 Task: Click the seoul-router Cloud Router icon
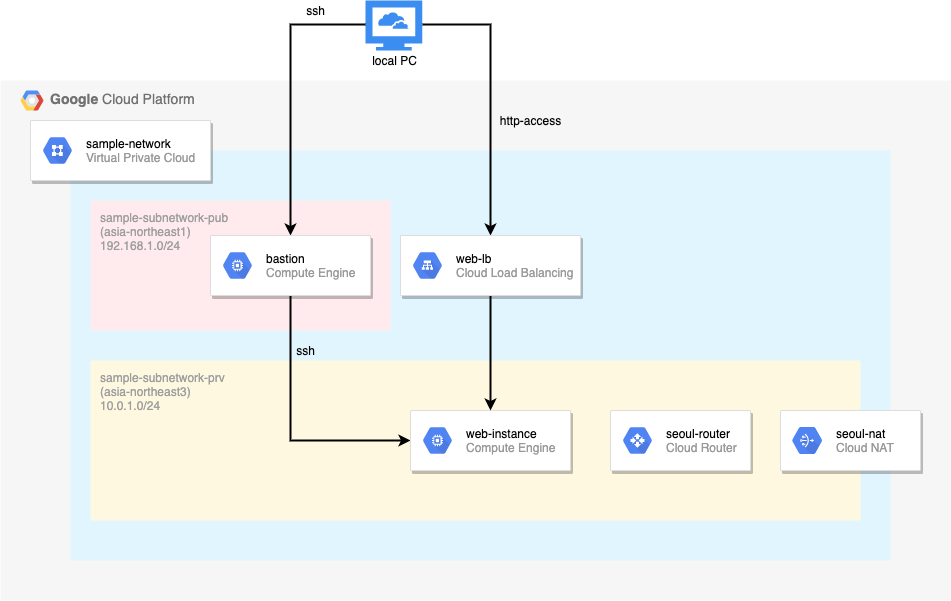(x=637, y=441)
